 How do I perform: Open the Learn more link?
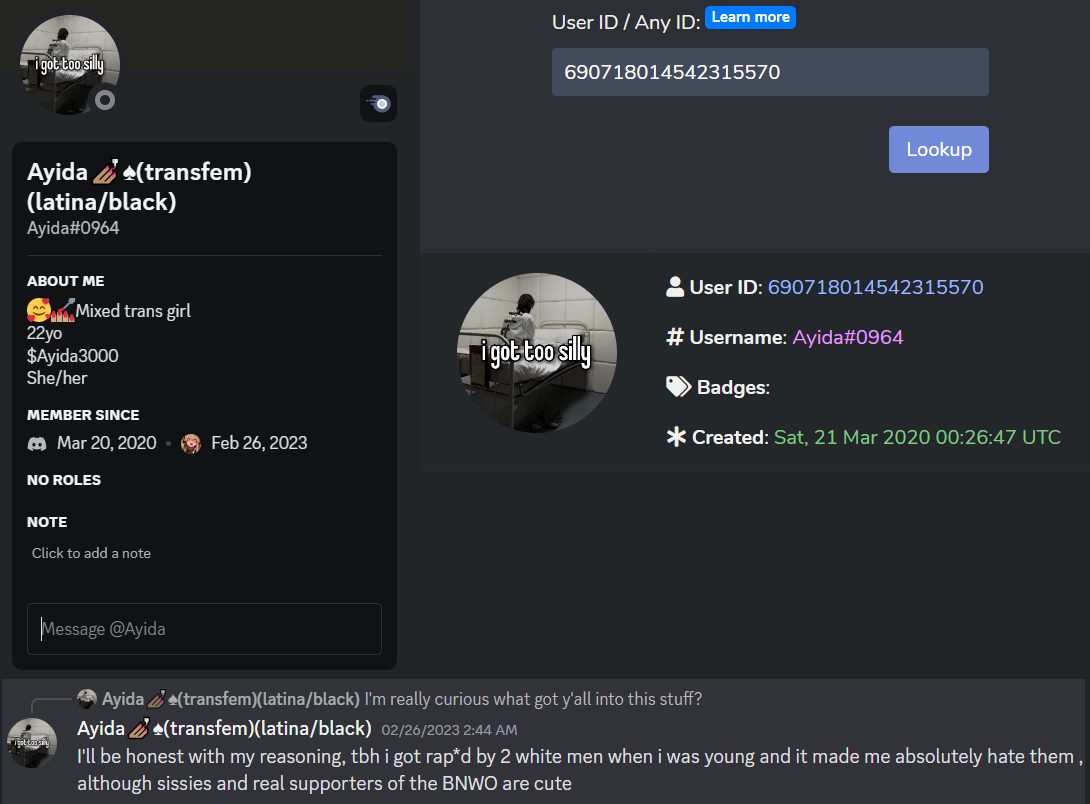click(750, 17)
